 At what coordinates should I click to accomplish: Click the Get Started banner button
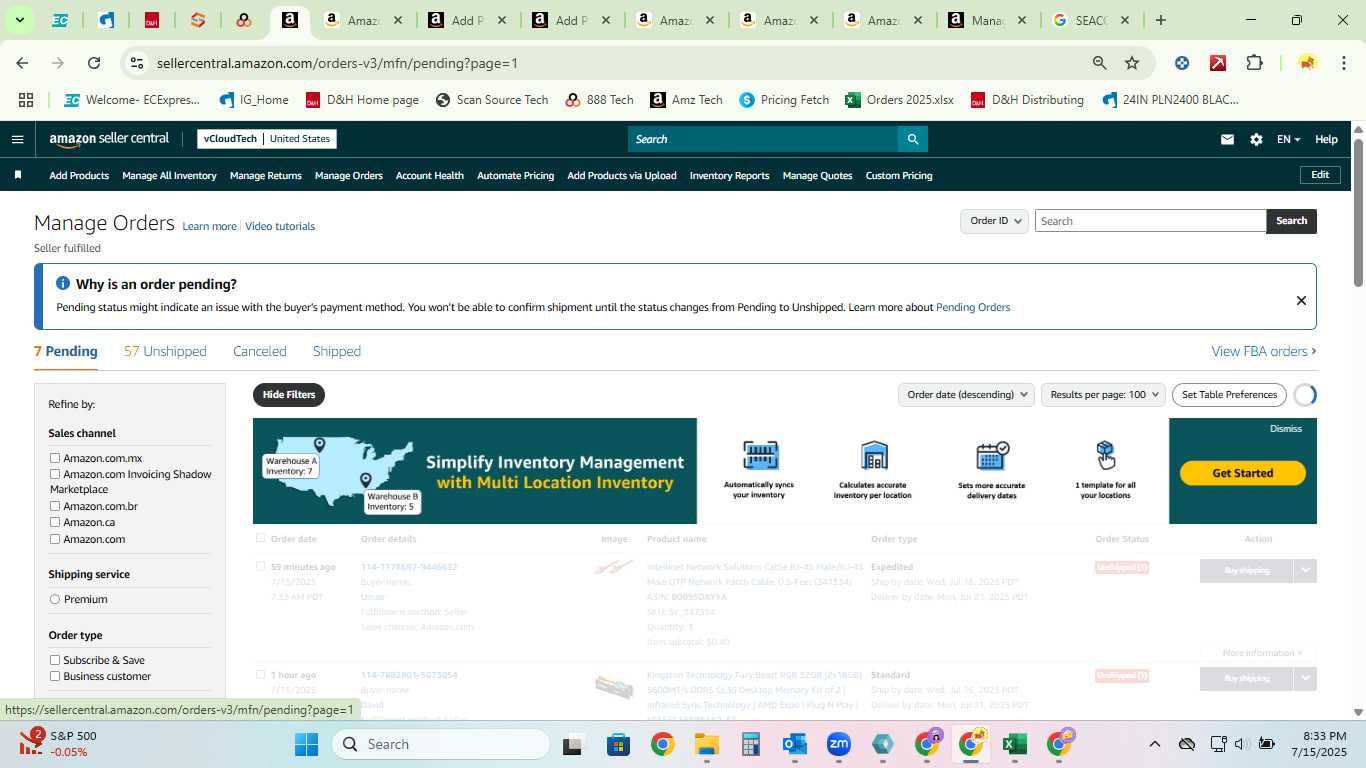point(1243,473)
